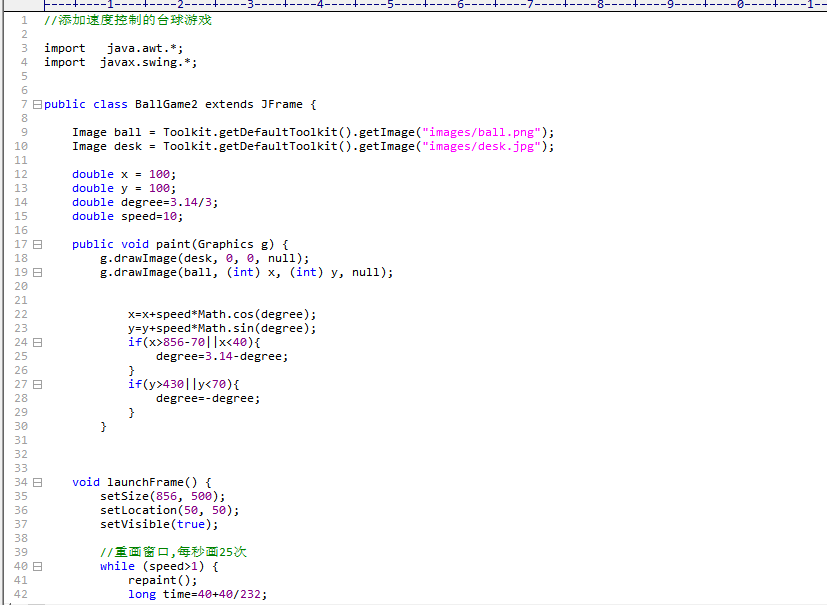Collapse the fold marker on the drawImage line

point(36,271)
